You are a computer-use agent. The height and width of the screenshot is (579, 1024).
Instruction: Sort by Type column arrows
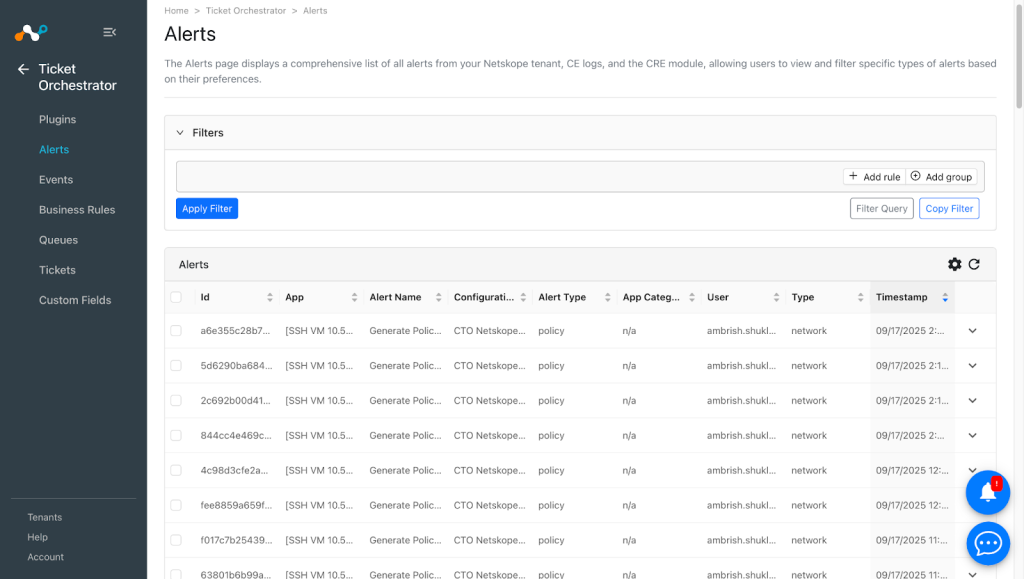click(x=860, y=297)
